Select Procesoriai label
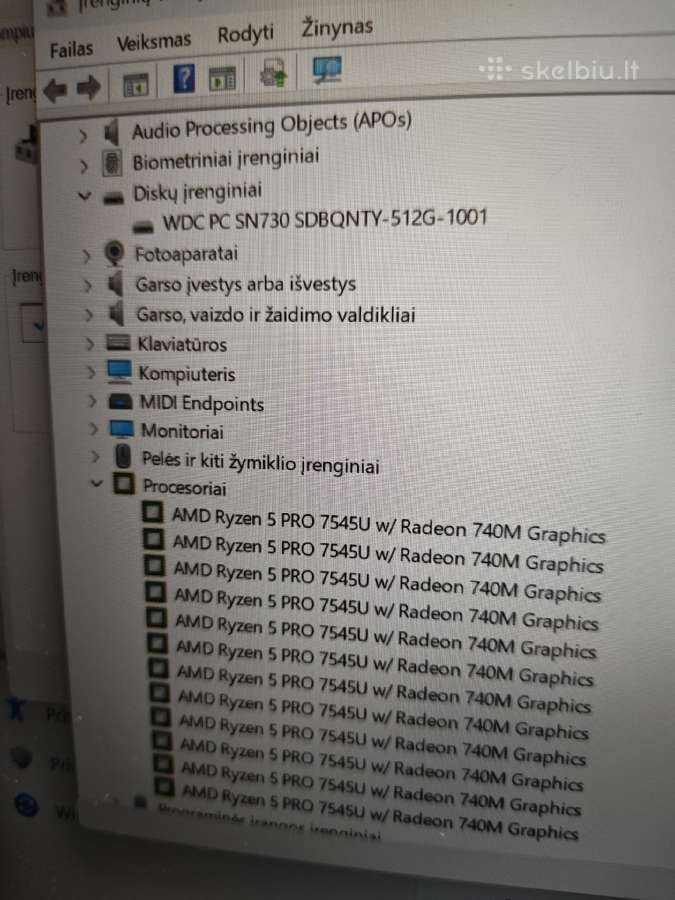Image resolution: width=675 pixels, height=900 pixels. pos(184,487)
